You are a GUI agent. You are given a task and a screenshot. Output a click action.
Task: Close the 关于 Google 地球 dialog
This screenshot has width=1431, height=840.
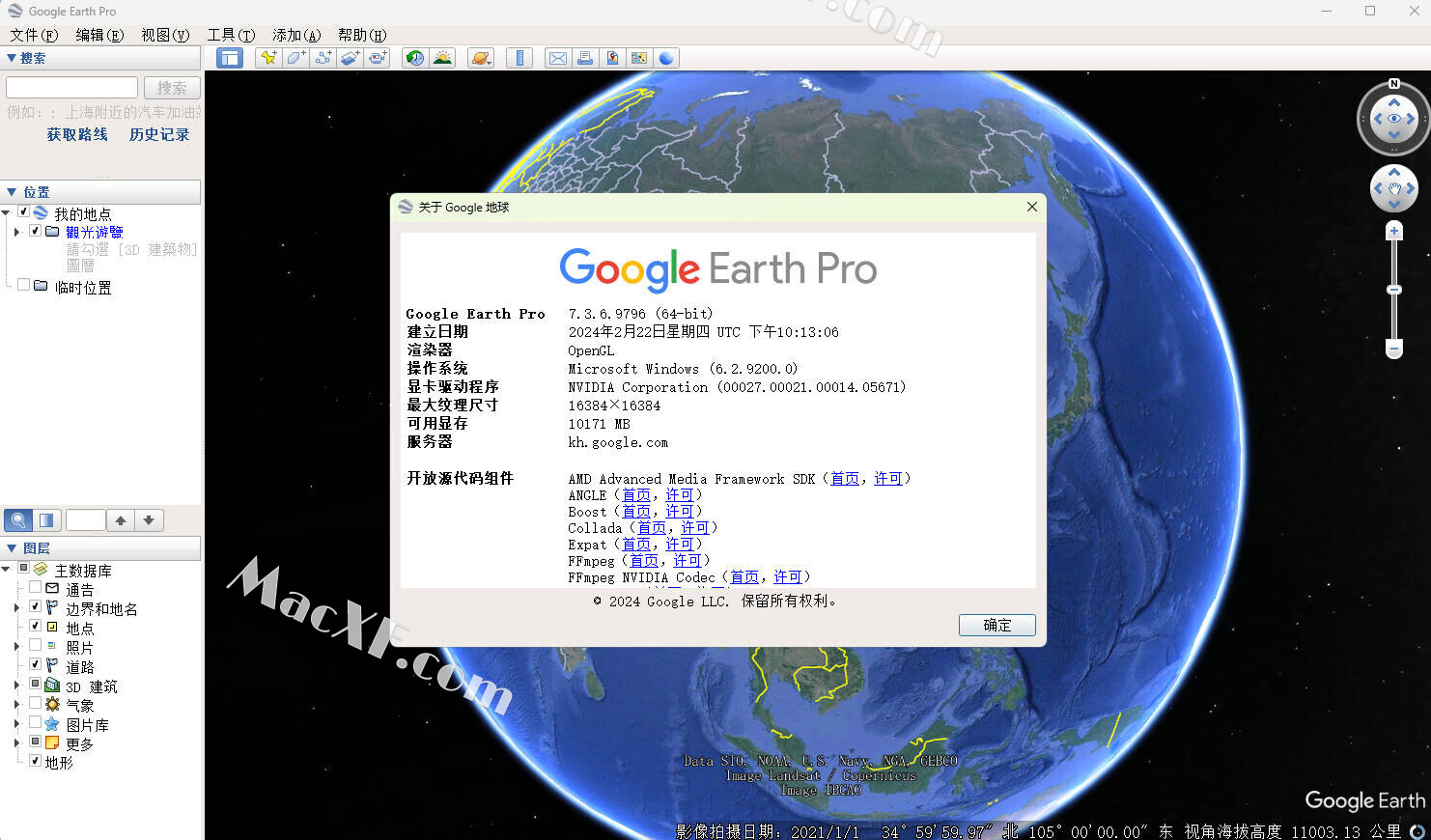1031,207
